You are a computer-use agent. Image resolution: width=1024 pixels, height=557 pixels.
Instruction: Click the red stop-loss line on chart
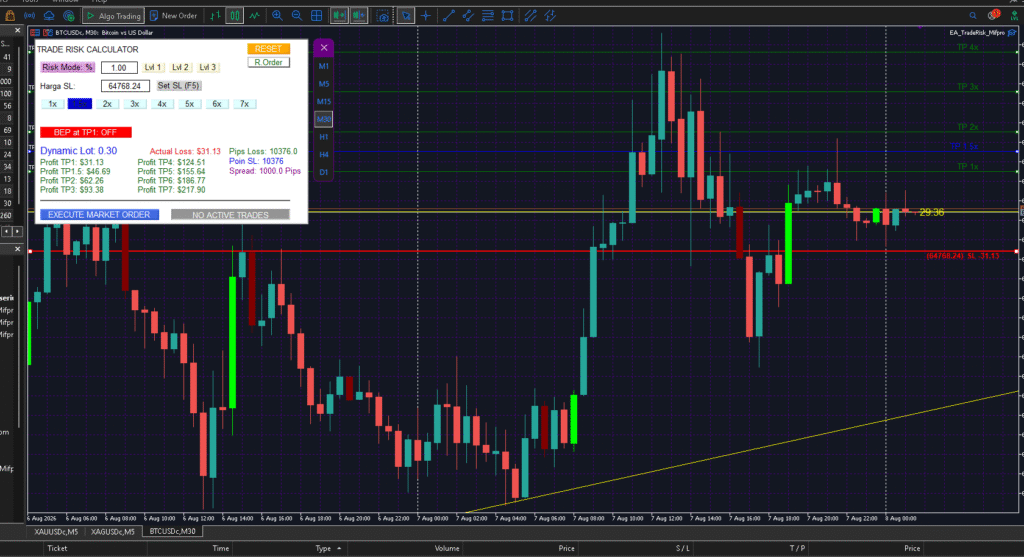point(522,251)
